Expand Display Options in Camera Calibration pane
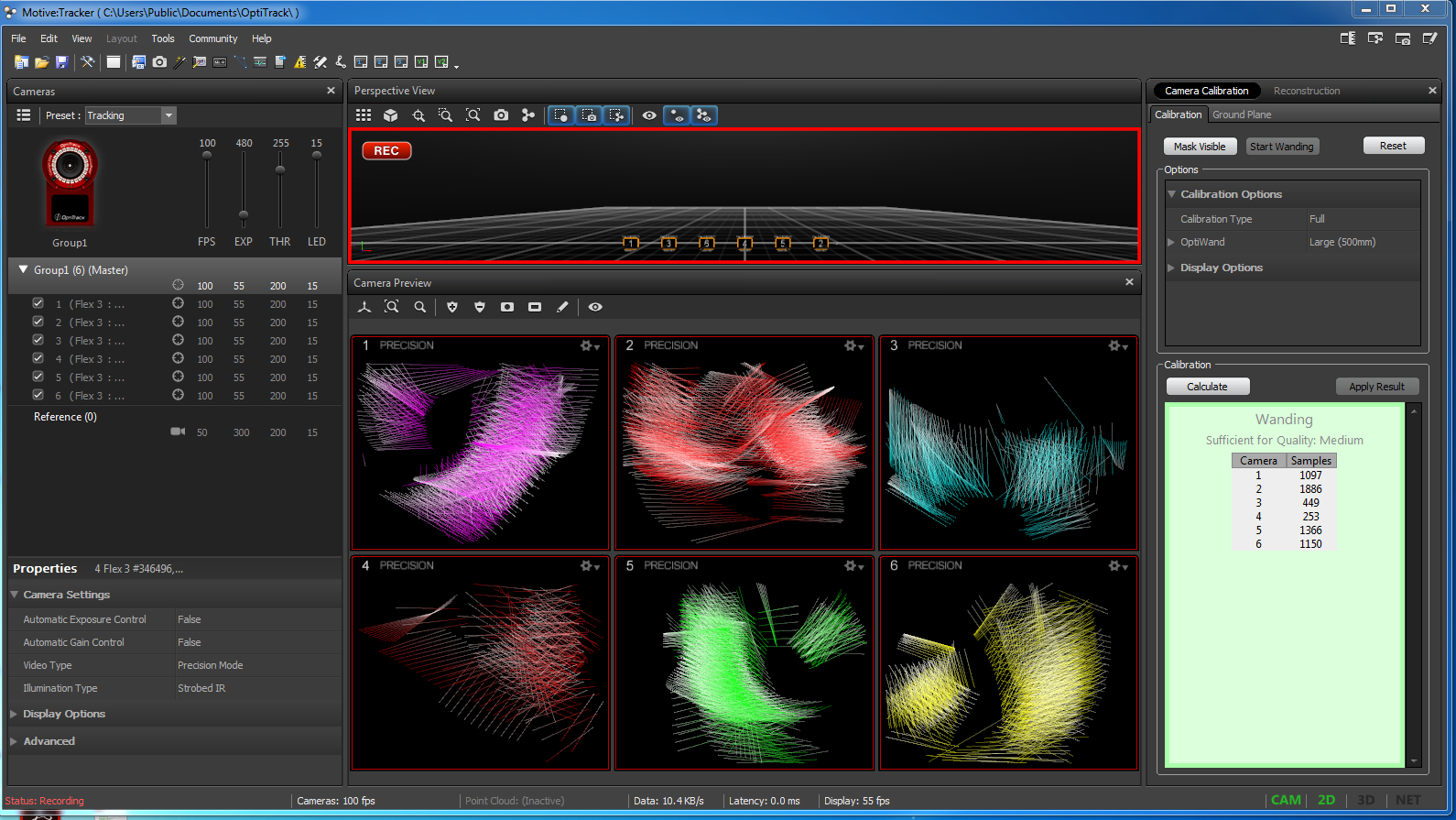This screenshot has height=820, width=1456. click(x=1171, y=268)
